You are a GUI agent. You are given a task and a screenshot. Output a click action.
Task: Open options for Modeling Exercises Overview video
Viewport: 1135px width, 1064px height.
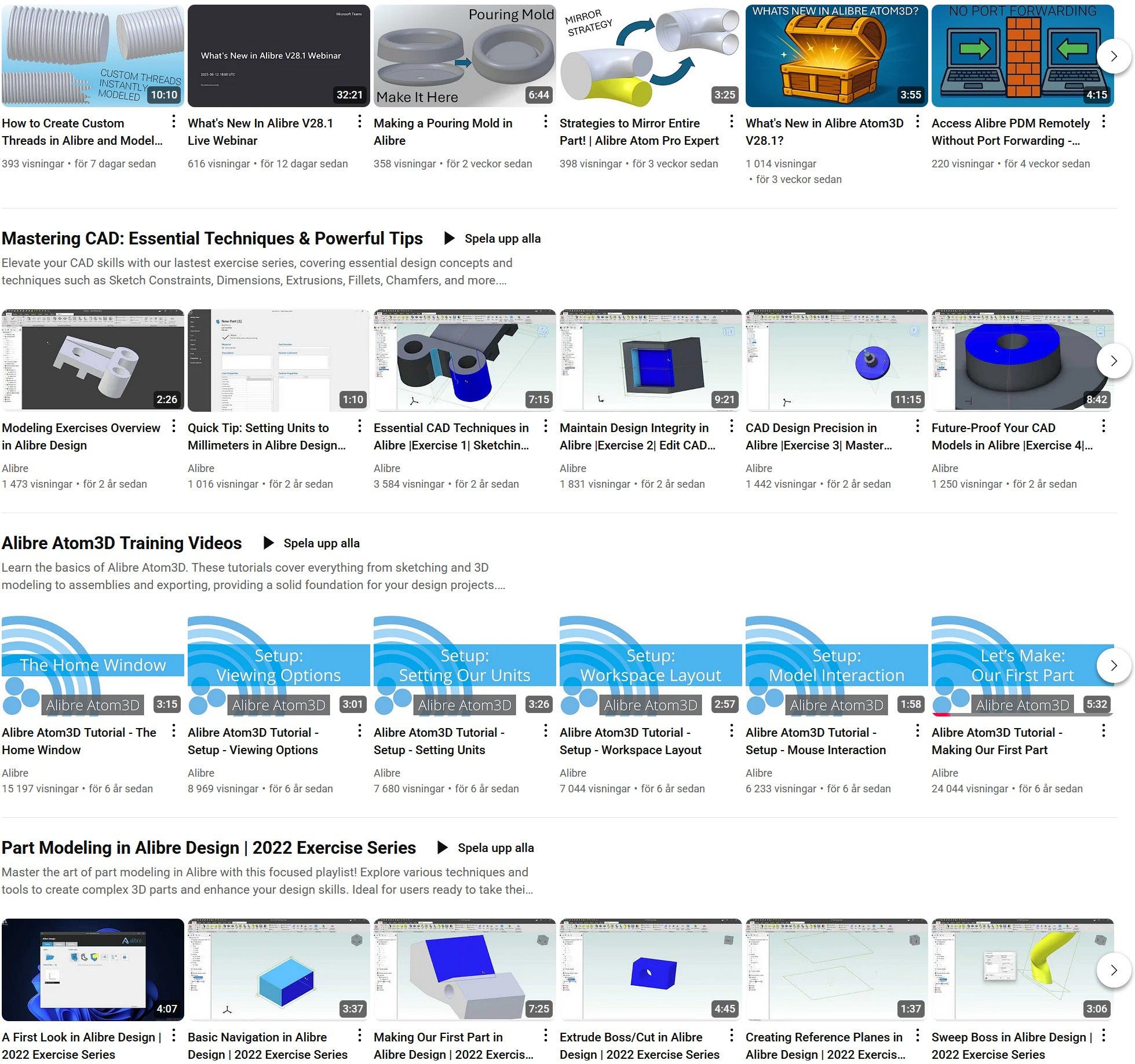click(174, 427)
